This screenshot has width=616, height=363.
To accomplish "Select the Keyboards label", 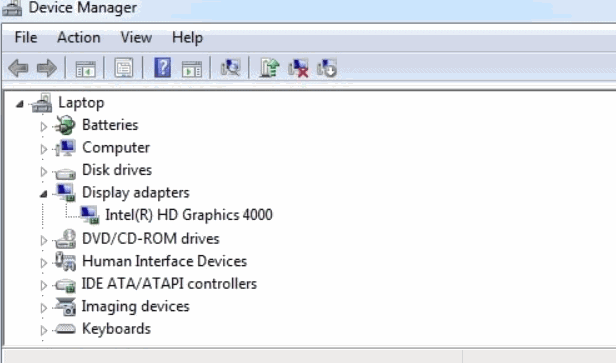I will click(116, 329).
